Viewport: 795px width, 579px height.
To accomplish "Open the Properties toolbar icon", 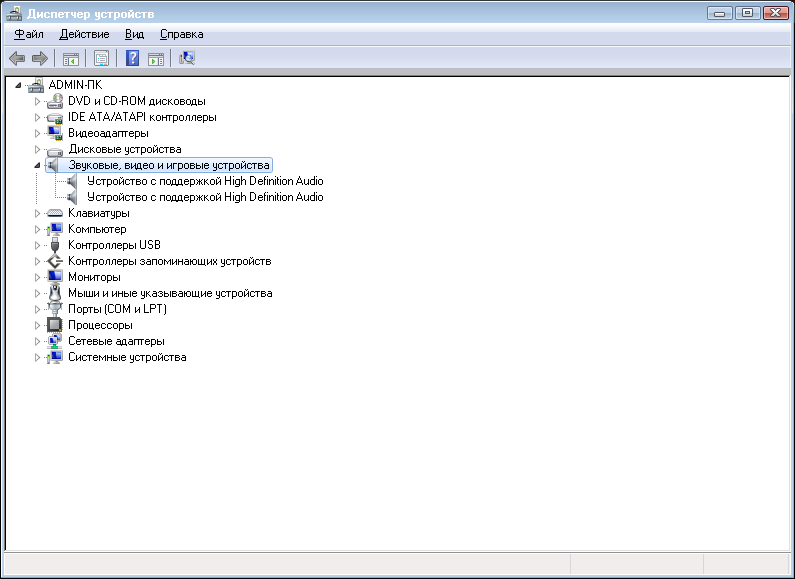I will click(101, 58).
